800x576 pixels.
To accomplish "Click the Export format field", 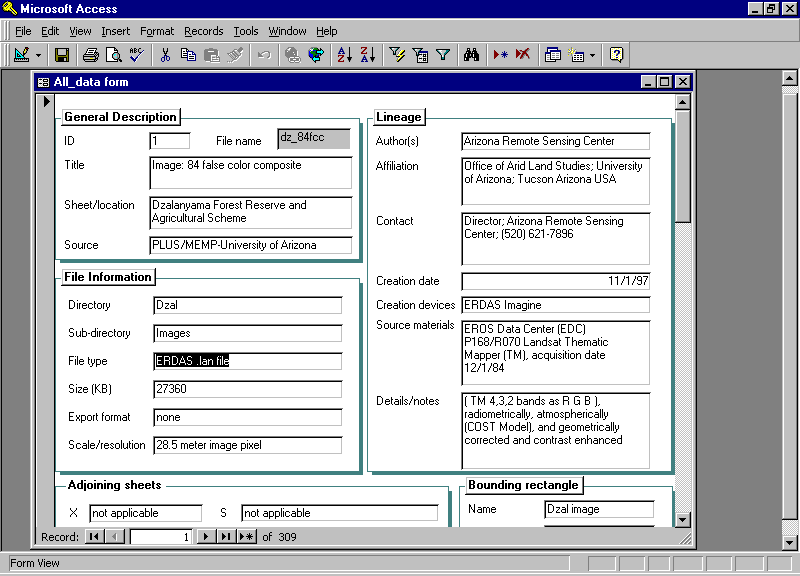I will [x=247, y=417].
